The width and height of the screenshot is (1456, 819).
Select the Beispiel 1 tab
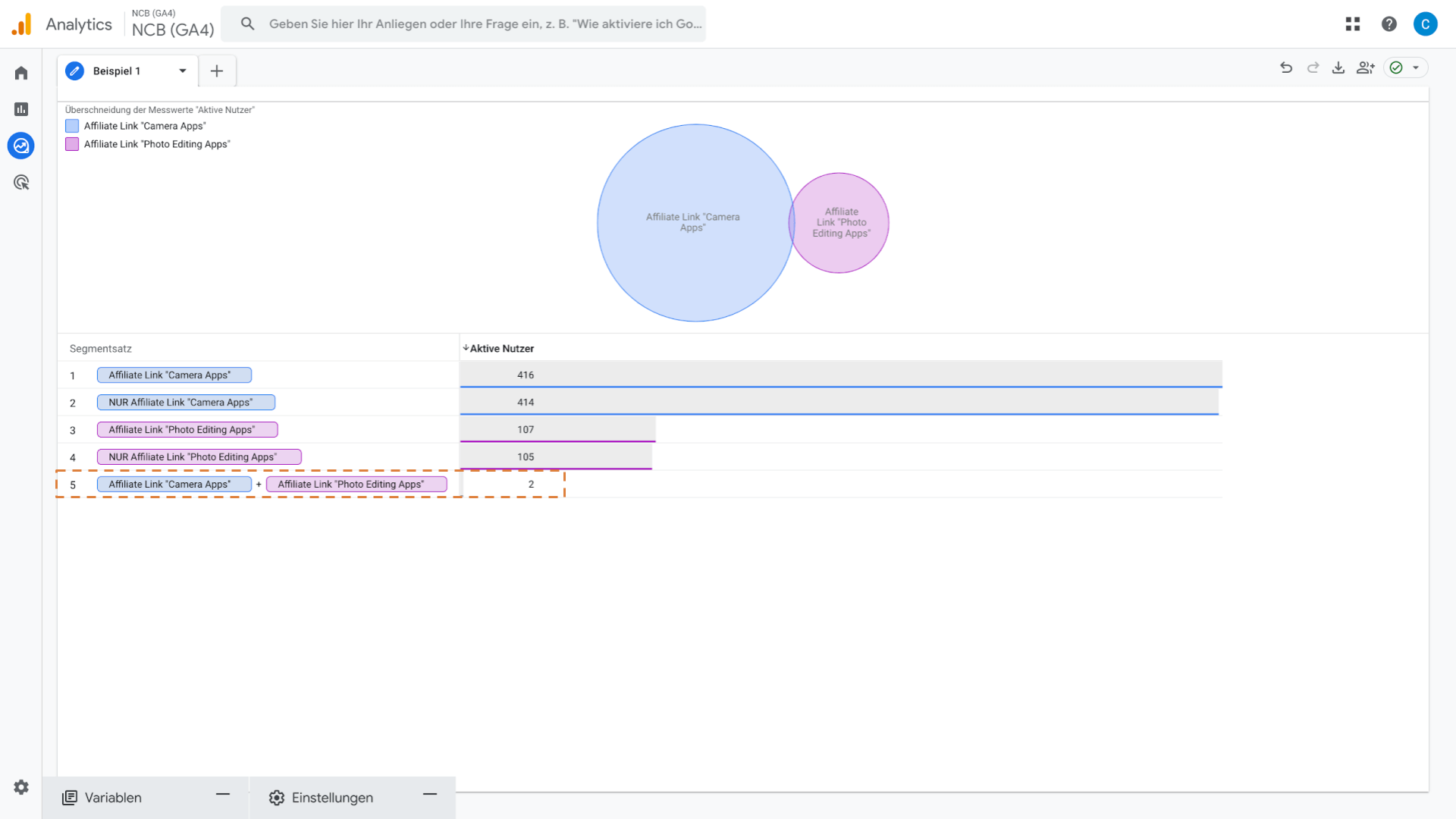tap(117, 71)
